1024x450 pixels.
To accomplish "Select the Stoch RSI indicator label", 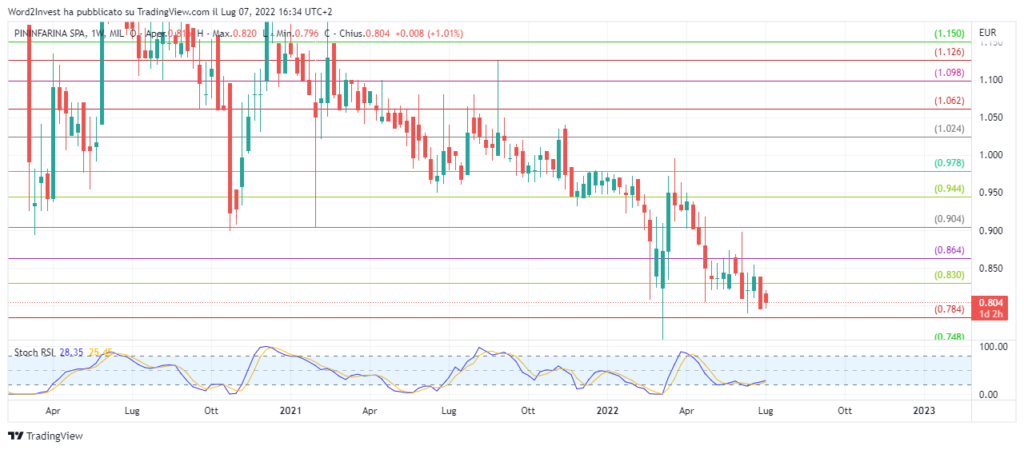I will click(32, 352).
